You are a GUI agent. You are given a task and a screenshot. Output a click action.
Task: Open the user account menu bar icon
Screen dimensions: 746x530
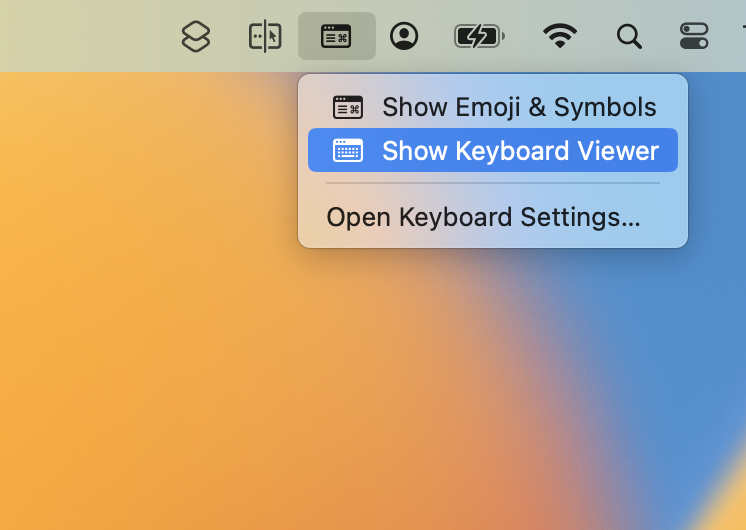click(404, 36)
